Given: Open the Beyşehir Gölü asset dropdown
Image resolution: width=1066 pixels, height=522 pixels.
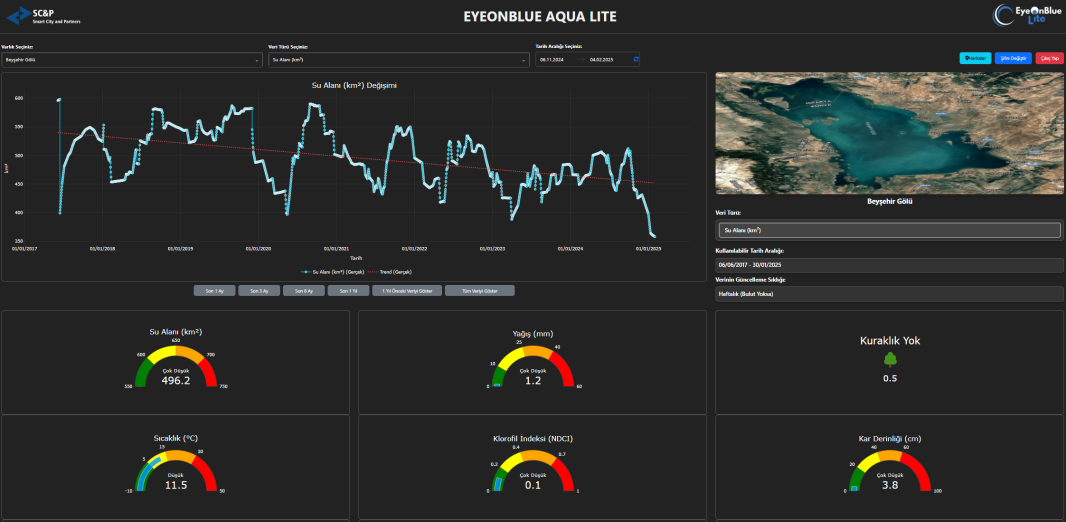Looking at the screenshot, I should pos(132,60).
